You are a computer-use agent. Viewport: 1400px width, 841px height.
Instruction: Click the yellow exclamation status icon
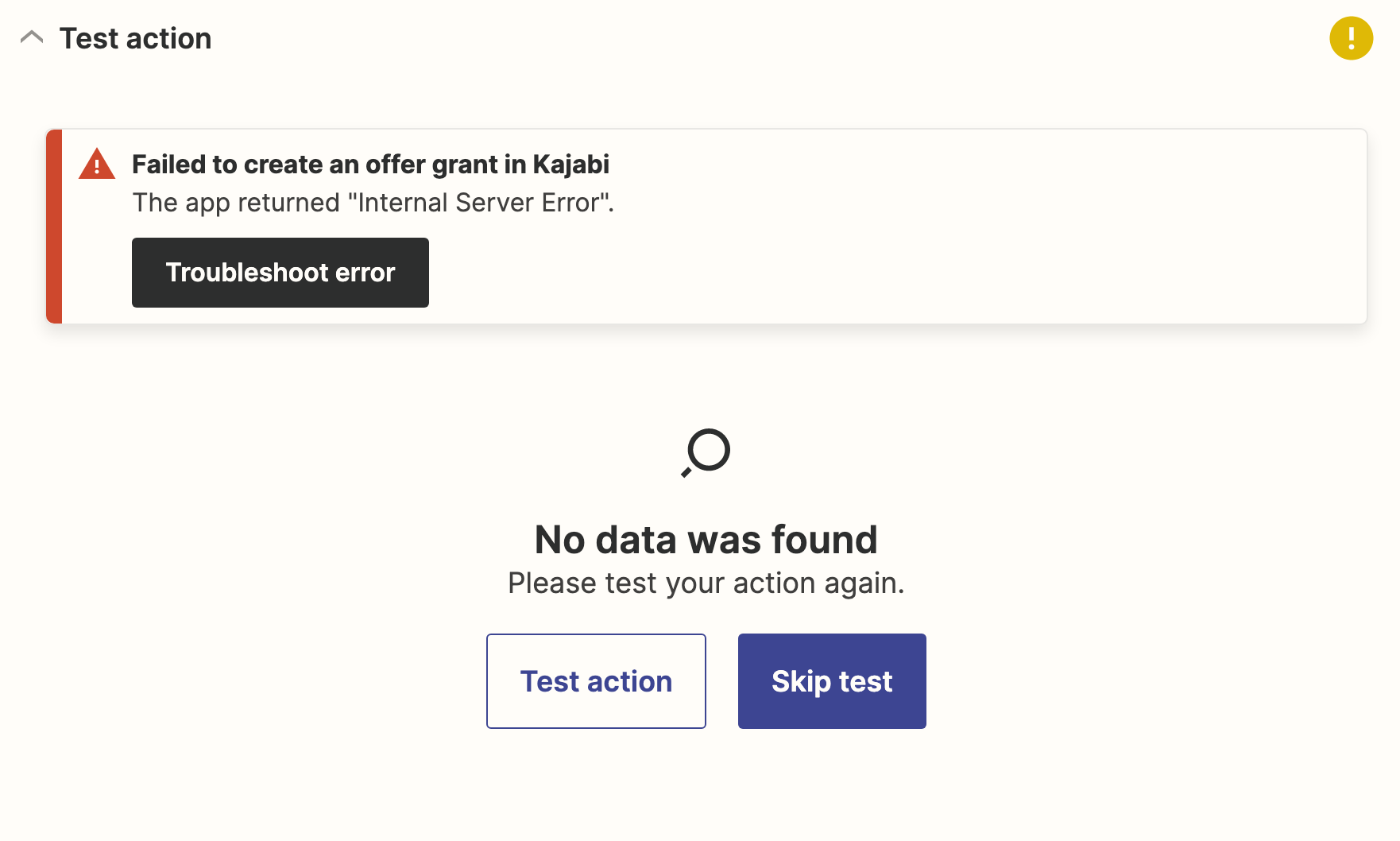(x=1351, y=38)
